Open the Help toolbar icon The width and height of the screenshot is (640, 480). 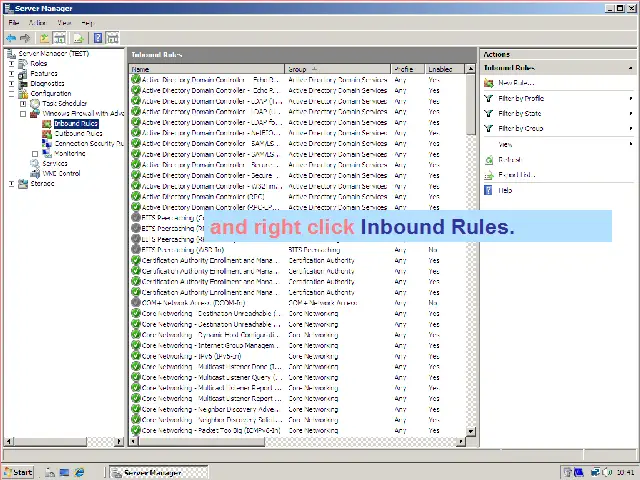(98, 38)
